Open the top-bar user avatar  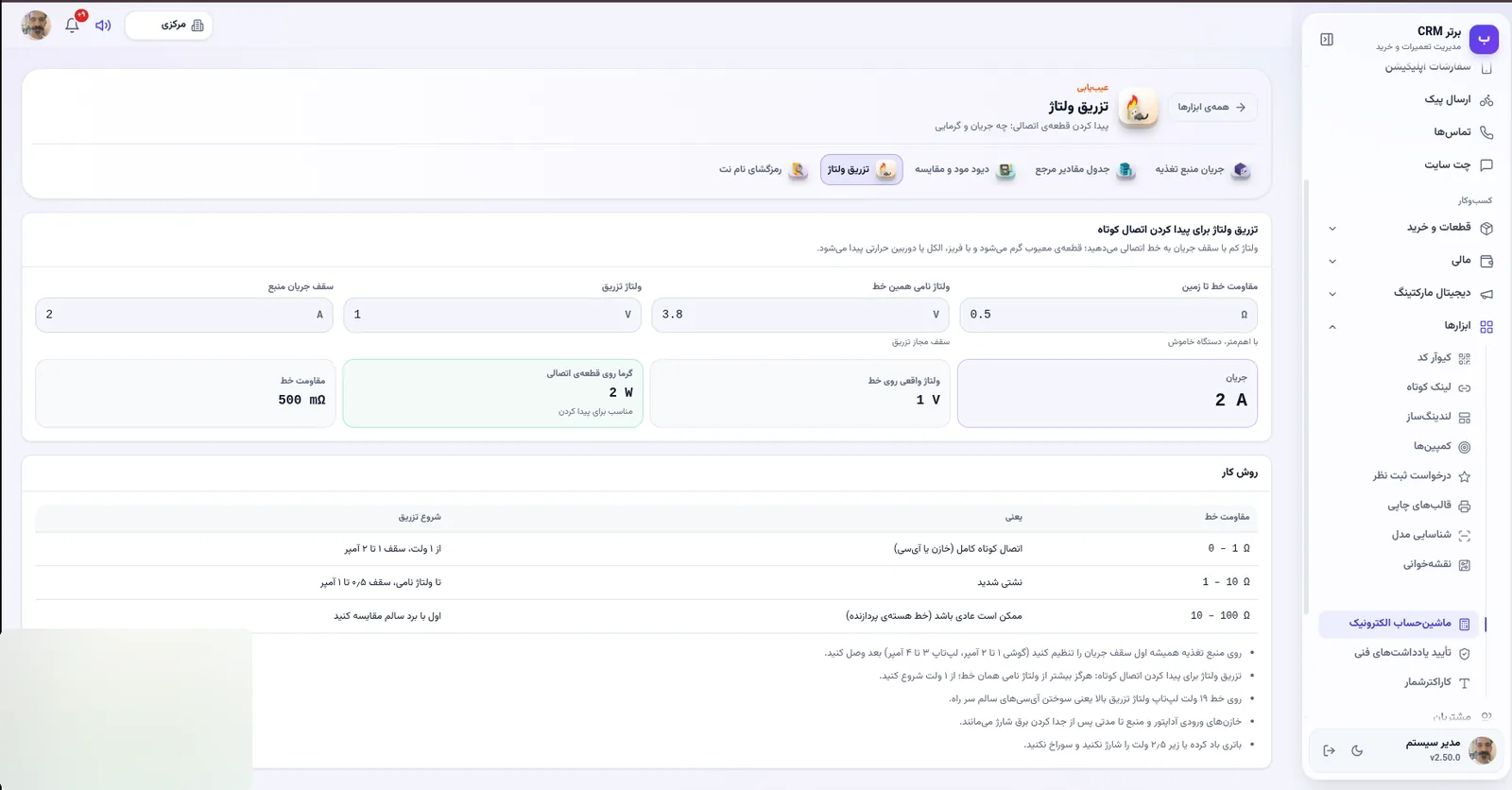coord(36,26)
